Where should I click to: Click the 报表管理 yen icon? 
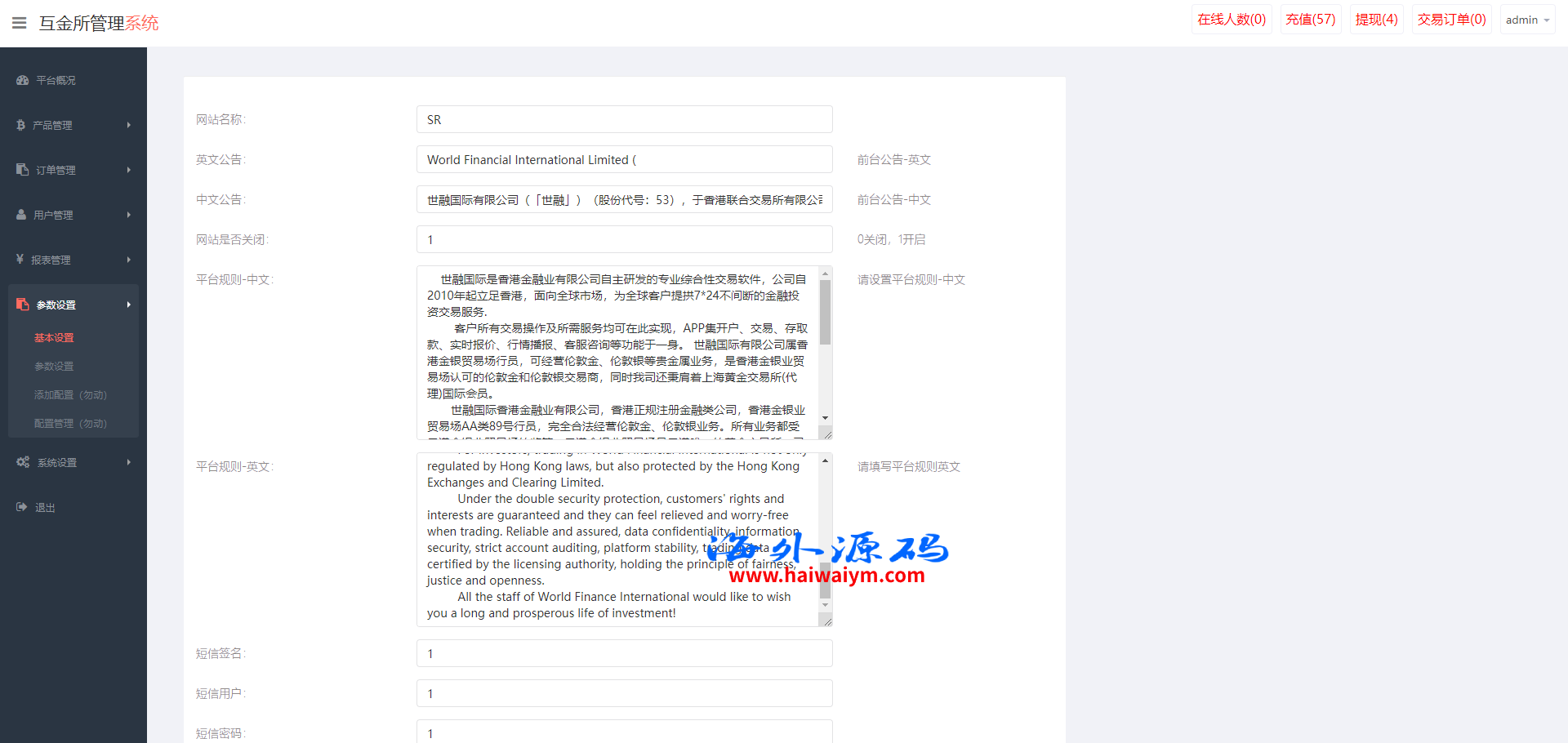20,260
